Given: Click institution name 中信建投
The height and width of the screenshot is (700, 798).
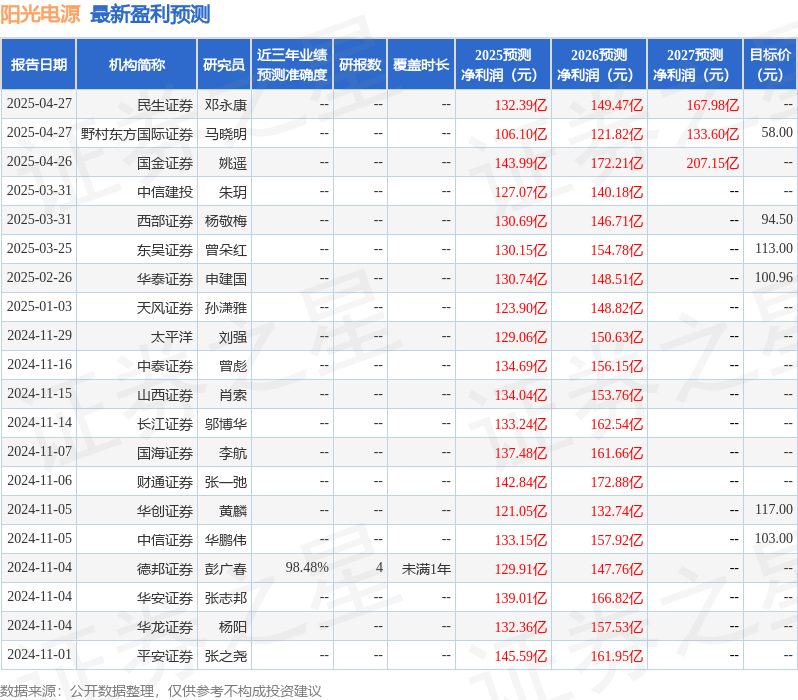Looking at the screenshot, I should (165, 192).
